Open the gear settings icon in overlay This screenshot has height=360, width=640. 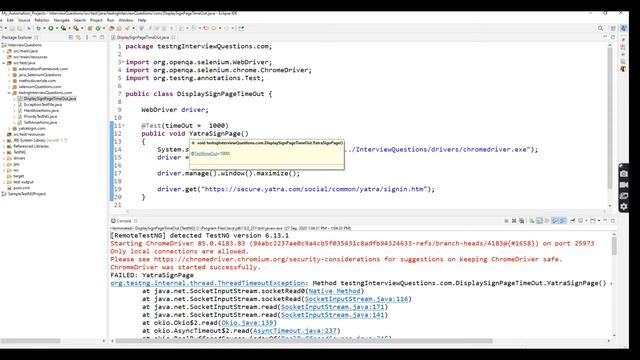point(624,207)
